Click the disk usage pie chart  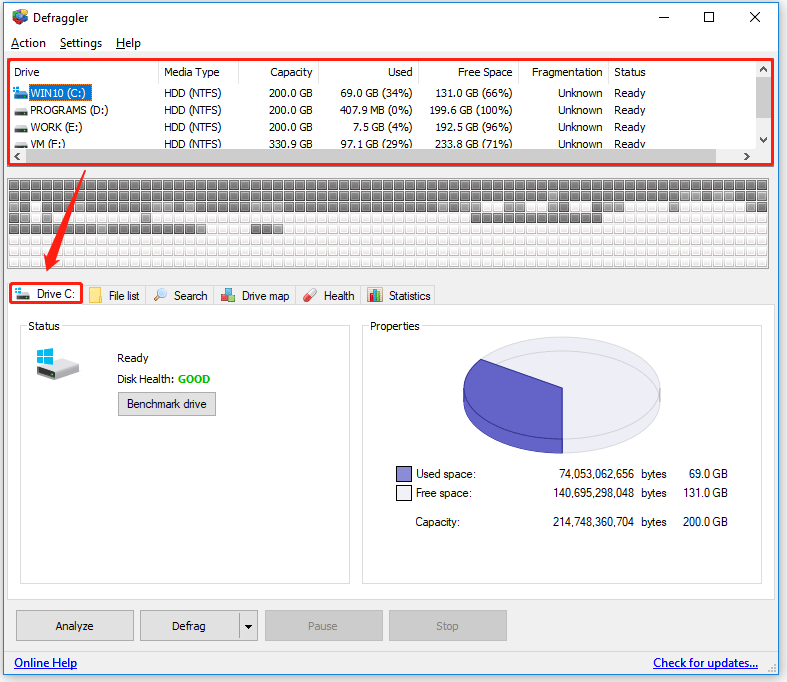coord(562,395)
